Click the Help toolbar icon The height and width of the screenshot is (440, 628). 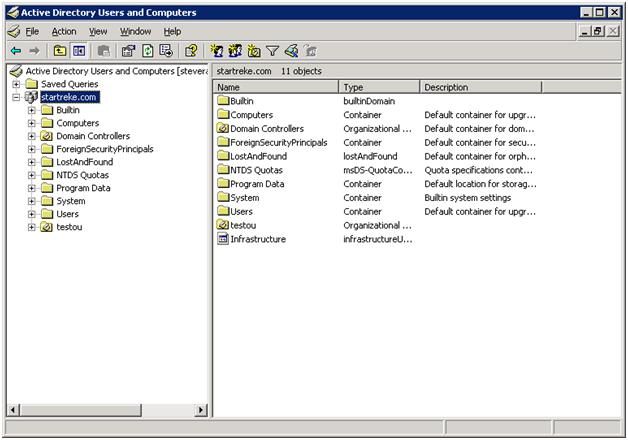click(x=191, y=51)
